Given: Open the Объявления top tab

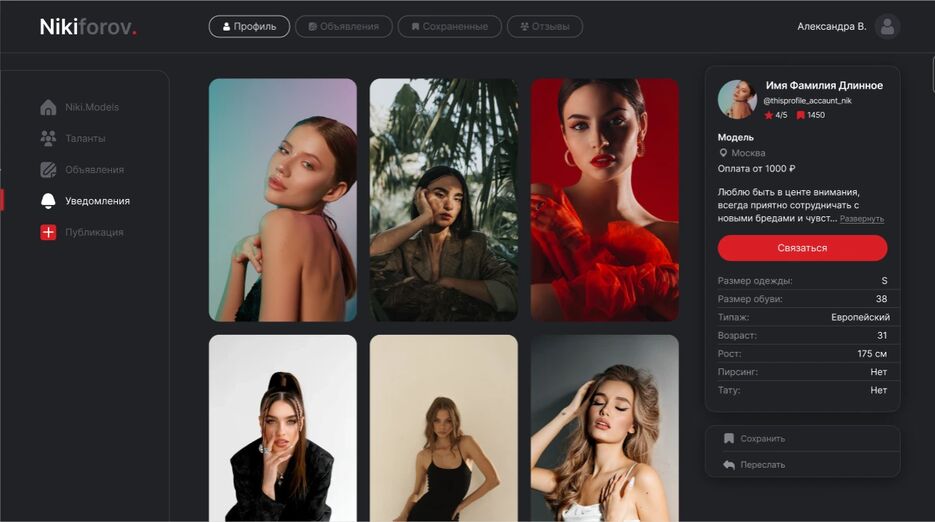Looking at the screenshot, I should pyautogui.click(x=344, y=27).
